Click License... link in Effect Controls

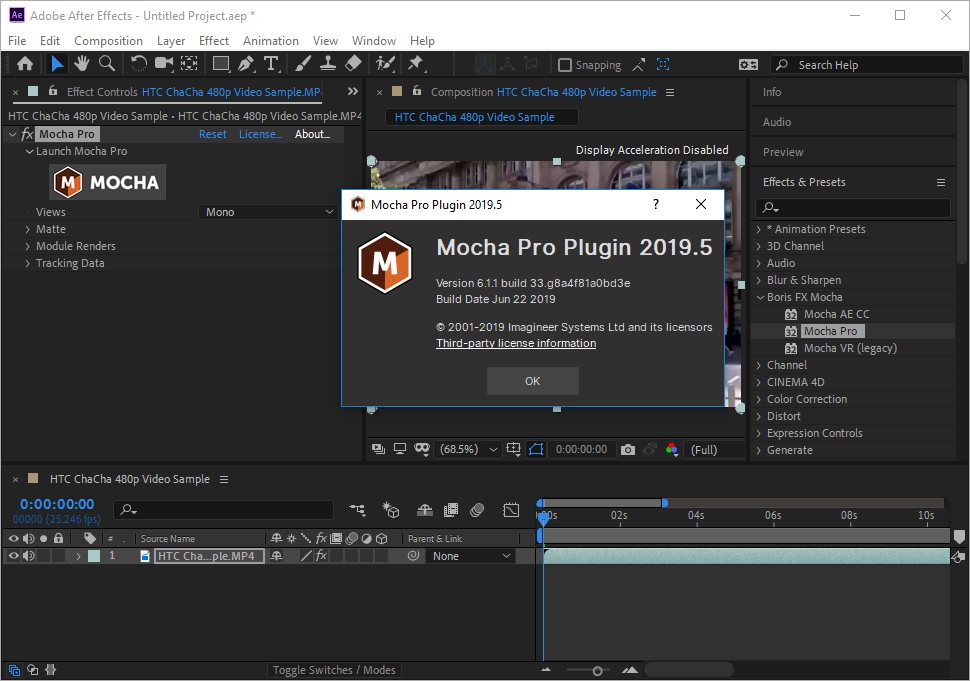click(x=260, y=134)
